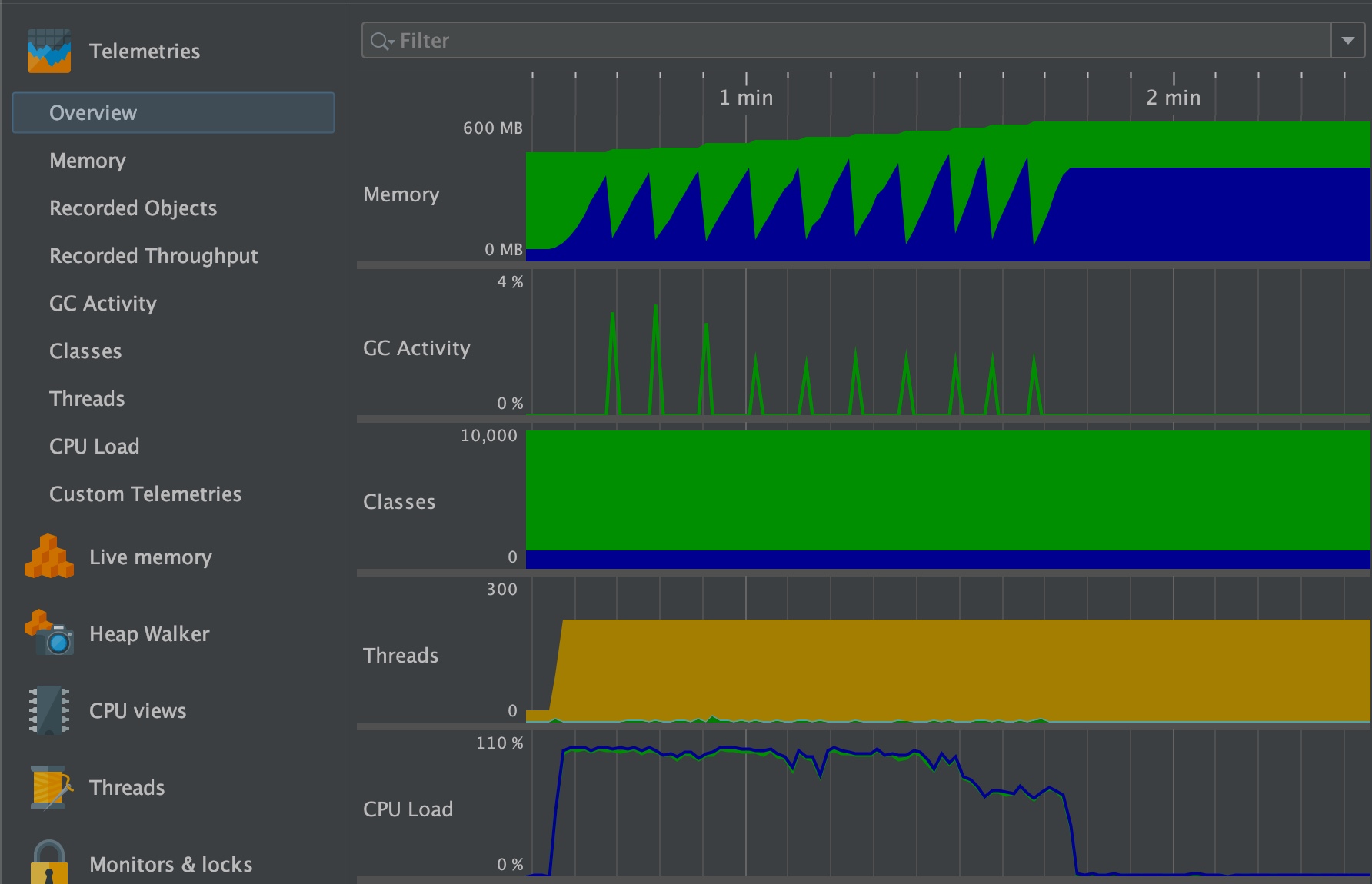Image resolution: width=1372 pixels, height=884 pixels.
Task: Click the CPU Load graph row label
Action: click(x=408, y=809)
